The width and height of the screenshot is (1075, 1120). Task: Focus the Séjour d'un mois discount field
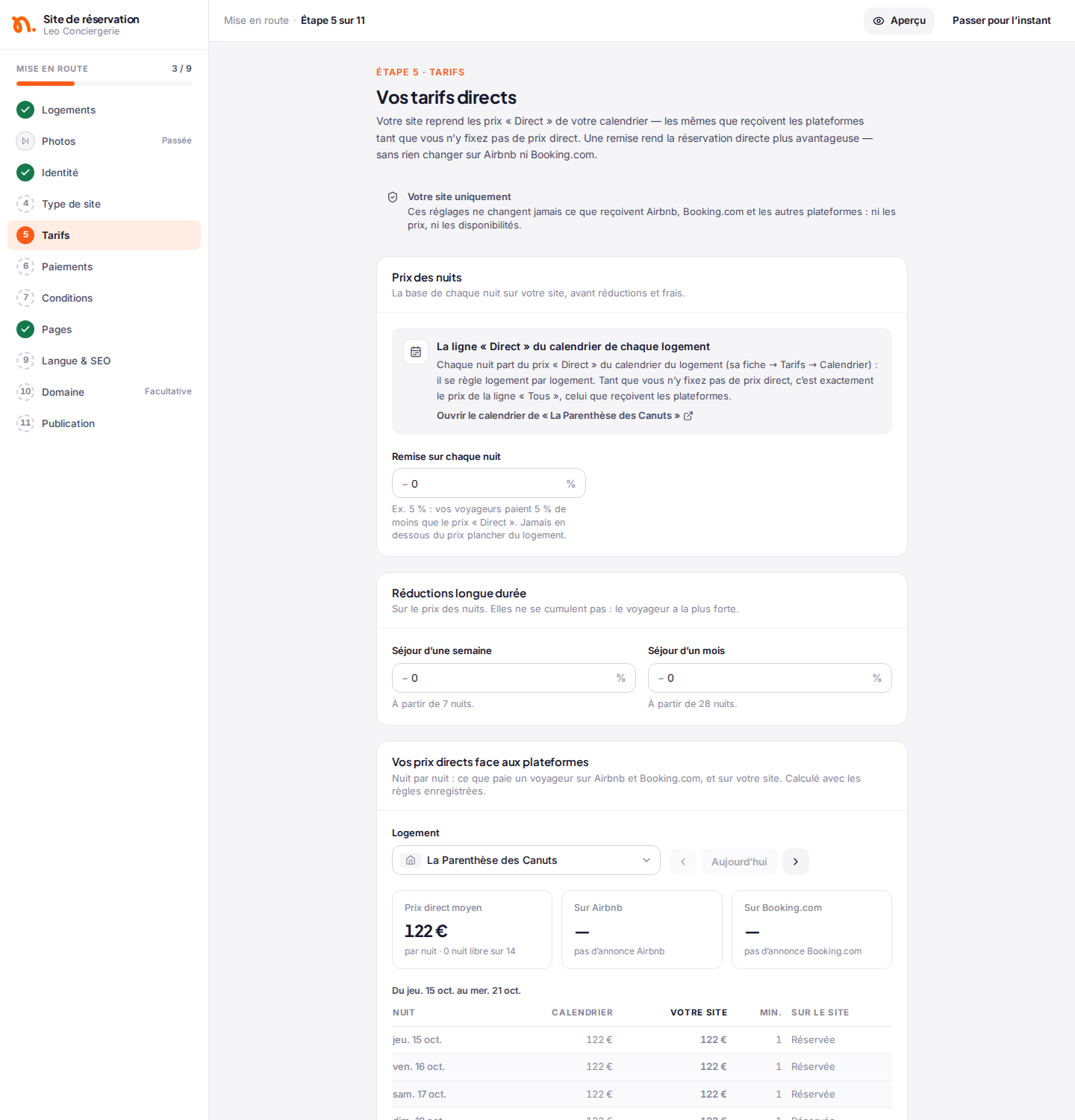[770, 678]
